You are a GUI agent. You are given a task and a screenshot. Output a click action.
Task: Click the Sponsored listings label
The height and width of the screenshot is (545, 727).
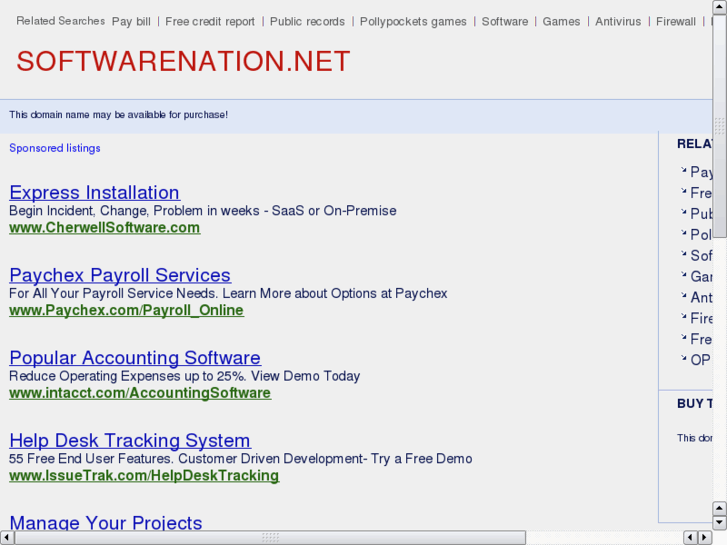tap(55, 148)
